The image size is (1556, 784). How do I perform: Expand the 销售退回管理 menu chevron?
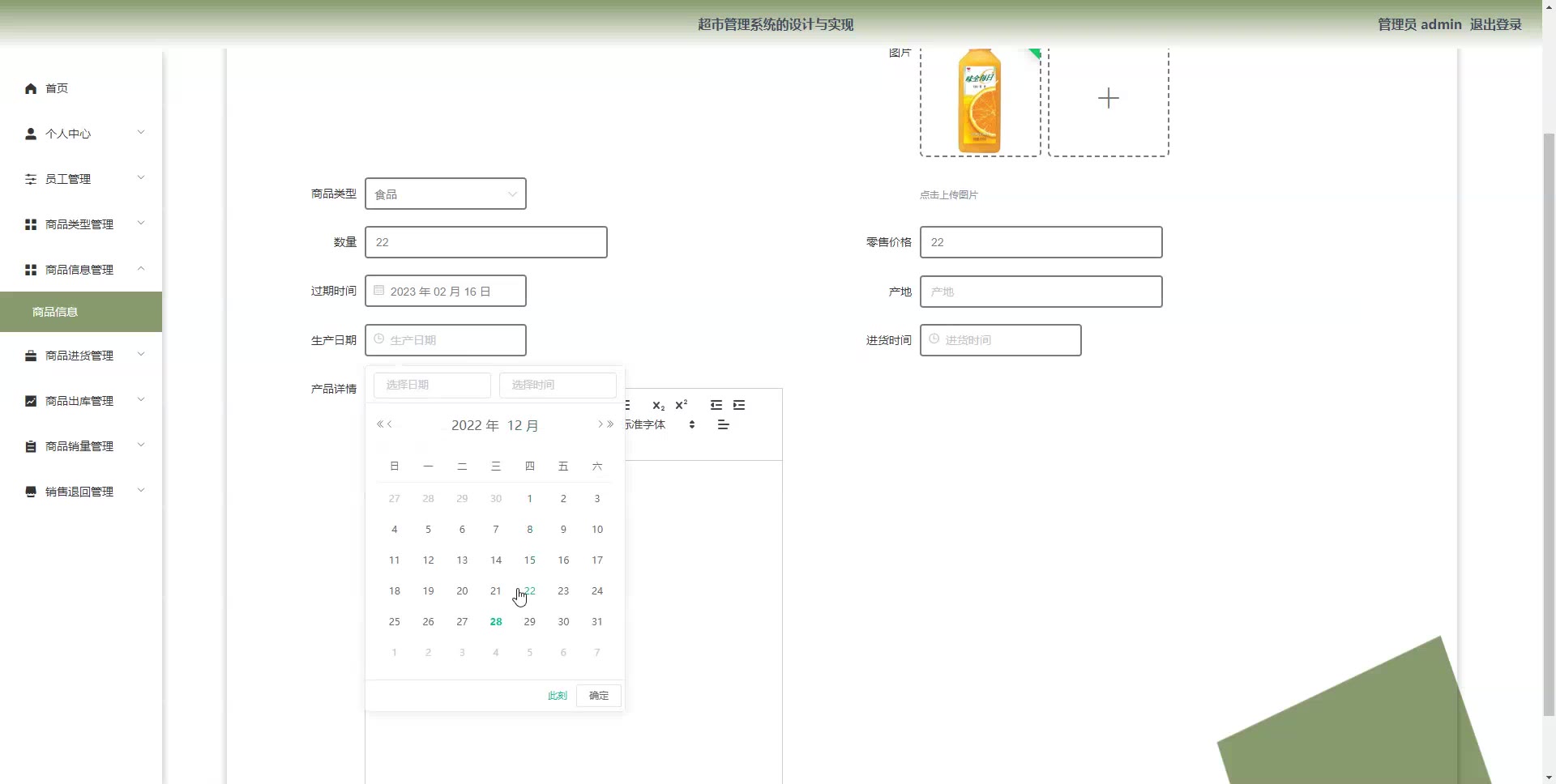coord(141,491)
